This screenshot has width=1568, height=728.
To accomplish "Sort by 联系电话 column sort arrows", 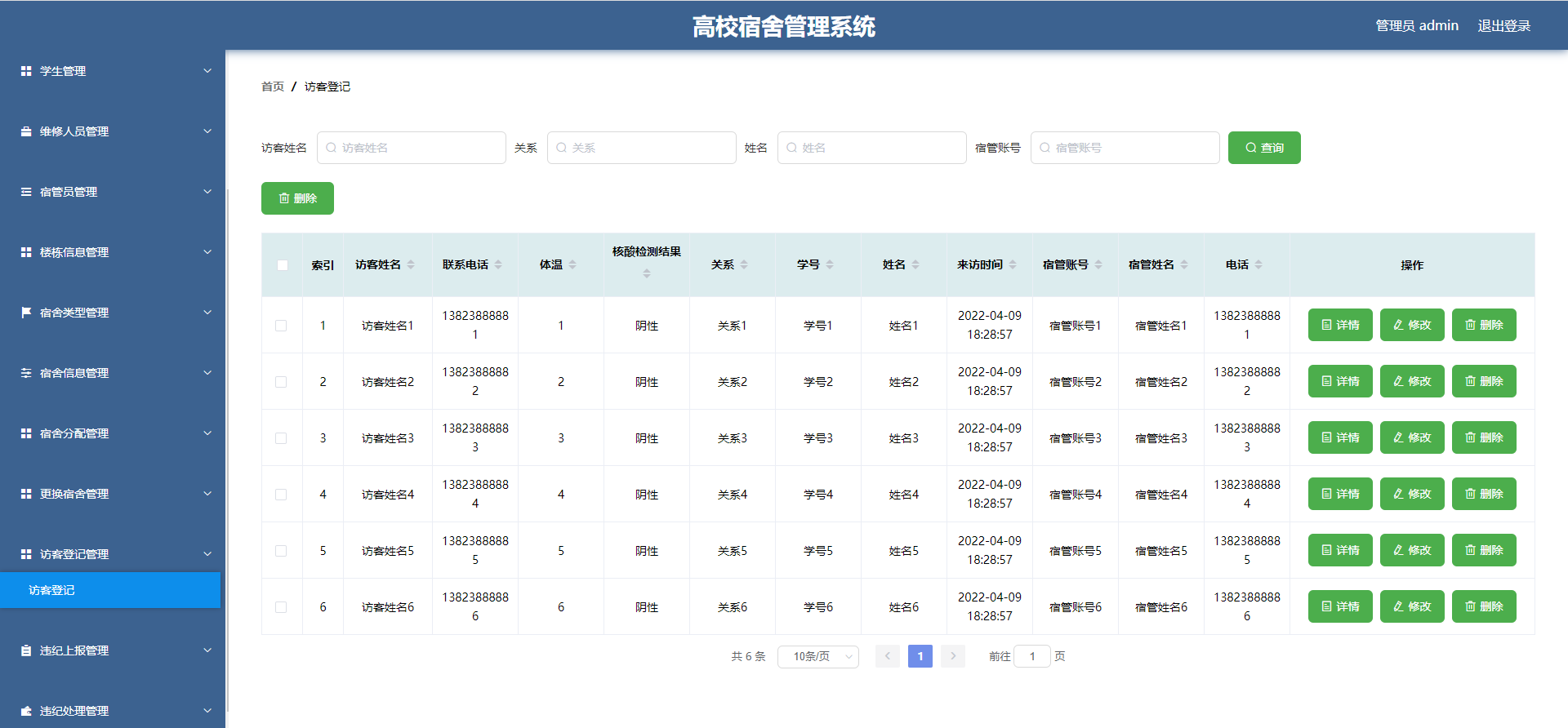I will [x=498, y=264].
